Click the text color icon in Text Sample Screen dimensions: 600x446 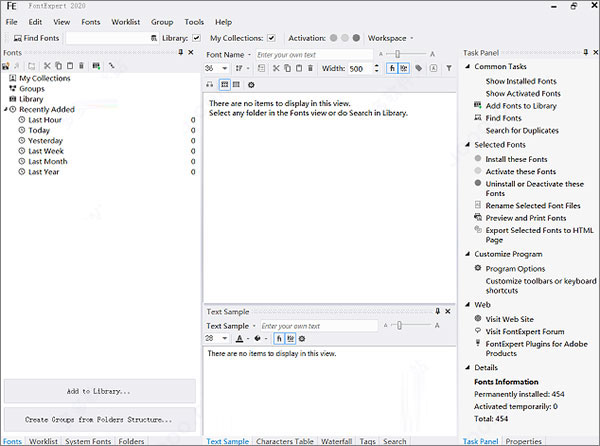[240, 339]
